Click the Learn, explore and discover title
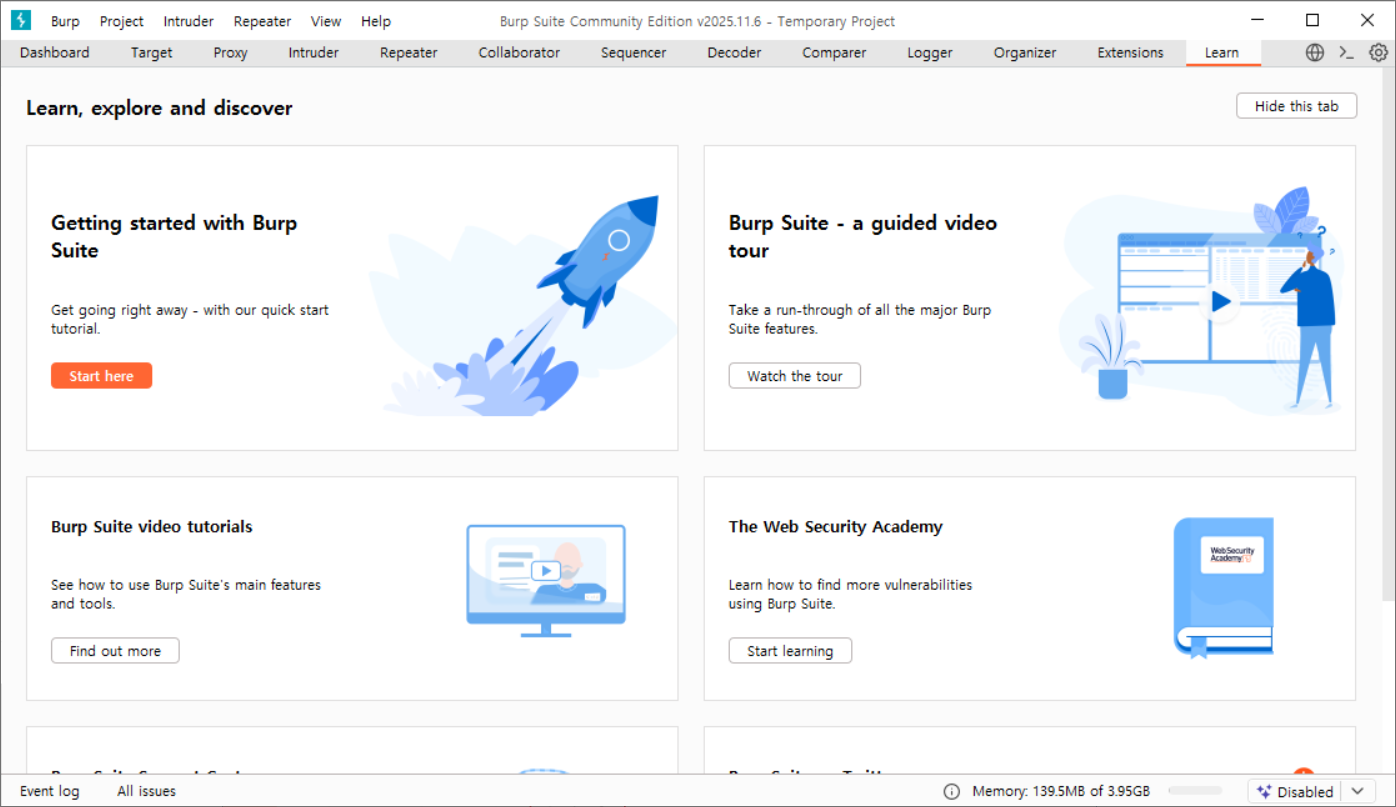This screenshot has height=807, width=1396. 159,108
